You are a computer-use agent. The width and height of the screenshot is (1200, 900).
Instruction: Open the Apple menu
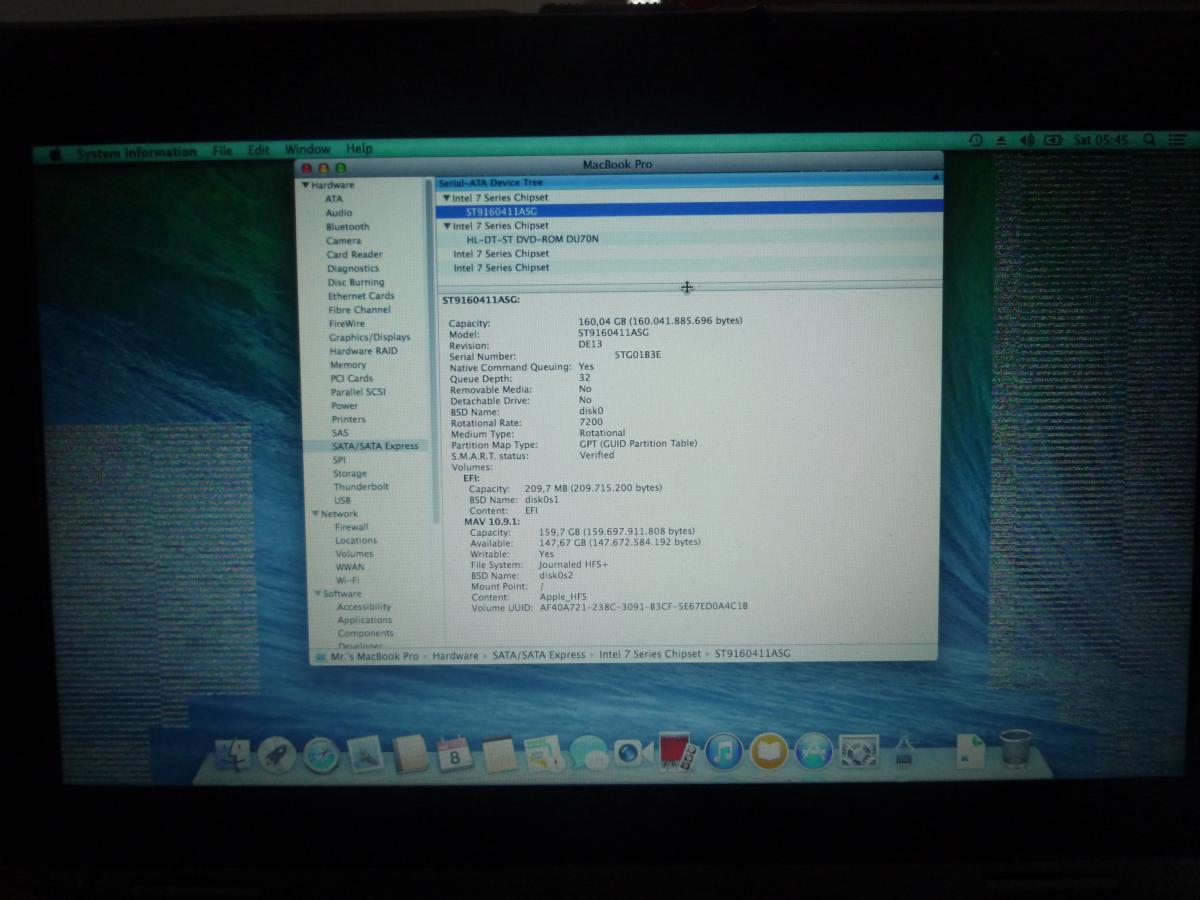(55, 154)
